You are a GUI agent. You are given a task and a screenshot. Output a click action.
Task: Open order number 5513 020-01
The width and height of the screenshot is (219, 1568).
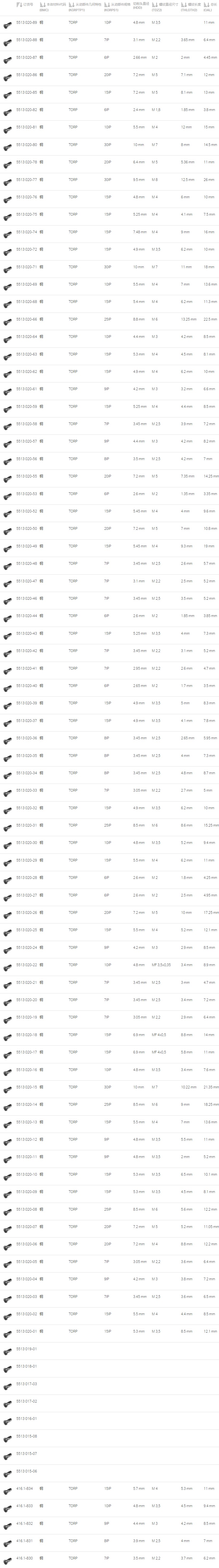26,1331
